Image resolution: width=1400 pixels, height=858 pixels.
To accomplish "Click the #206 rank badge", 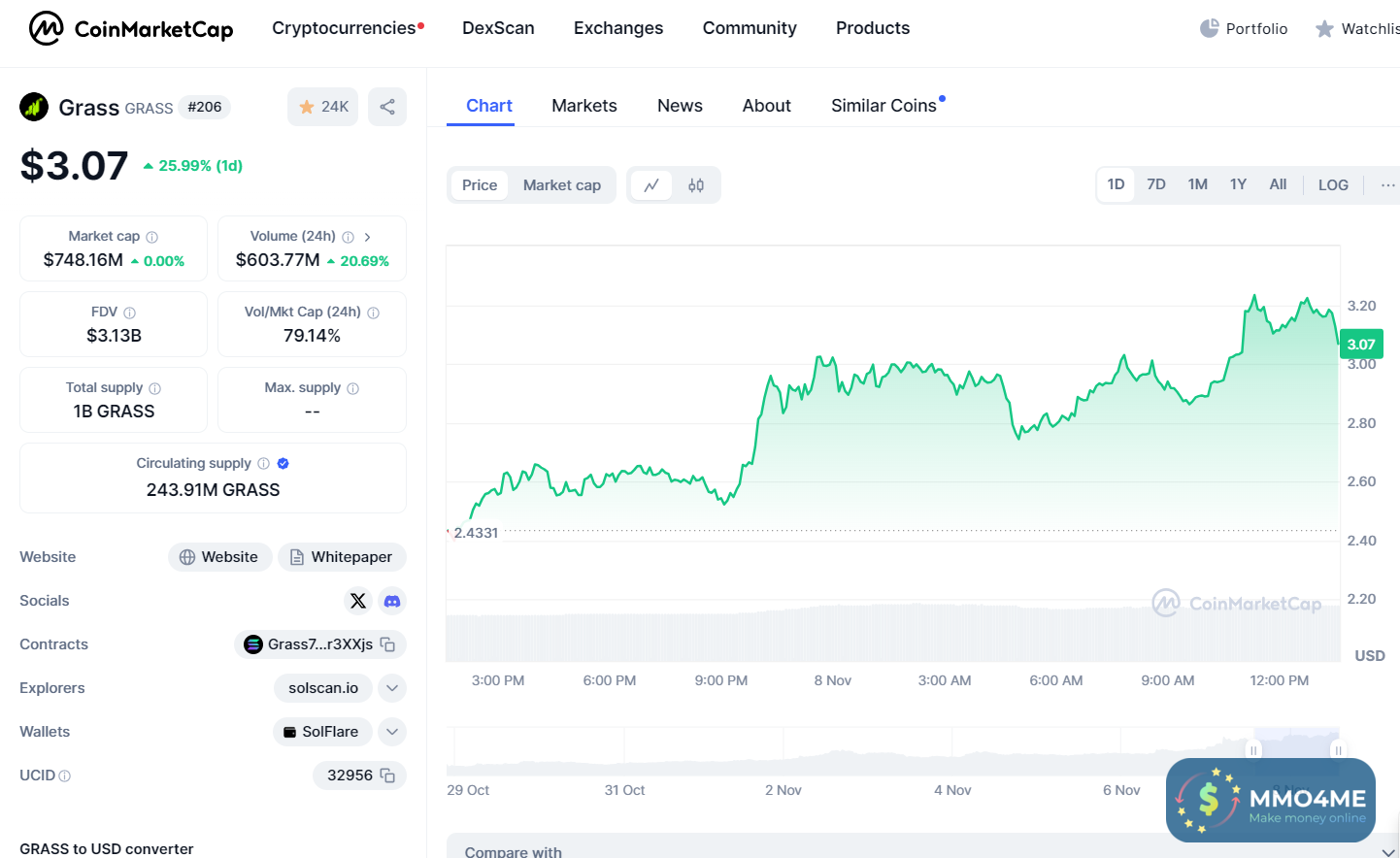I will (205, 107).
